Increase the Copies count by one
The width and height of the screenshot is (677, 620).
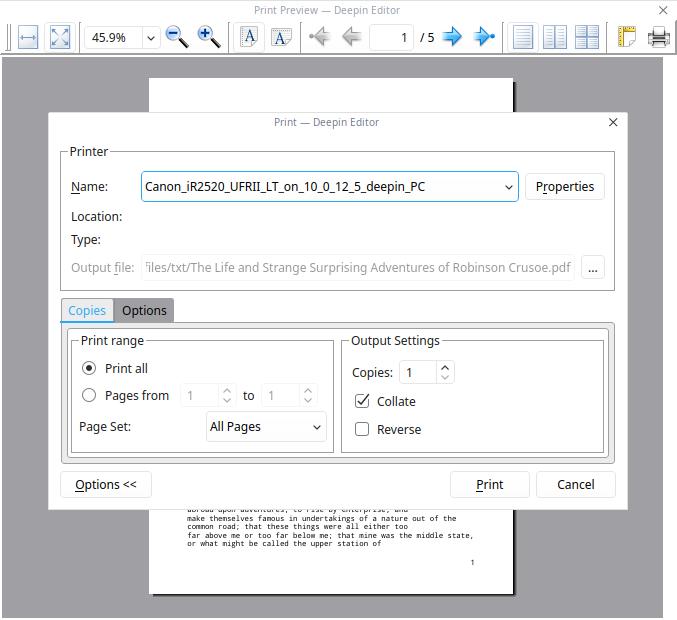pyautogui.click(x=445, y=367)
